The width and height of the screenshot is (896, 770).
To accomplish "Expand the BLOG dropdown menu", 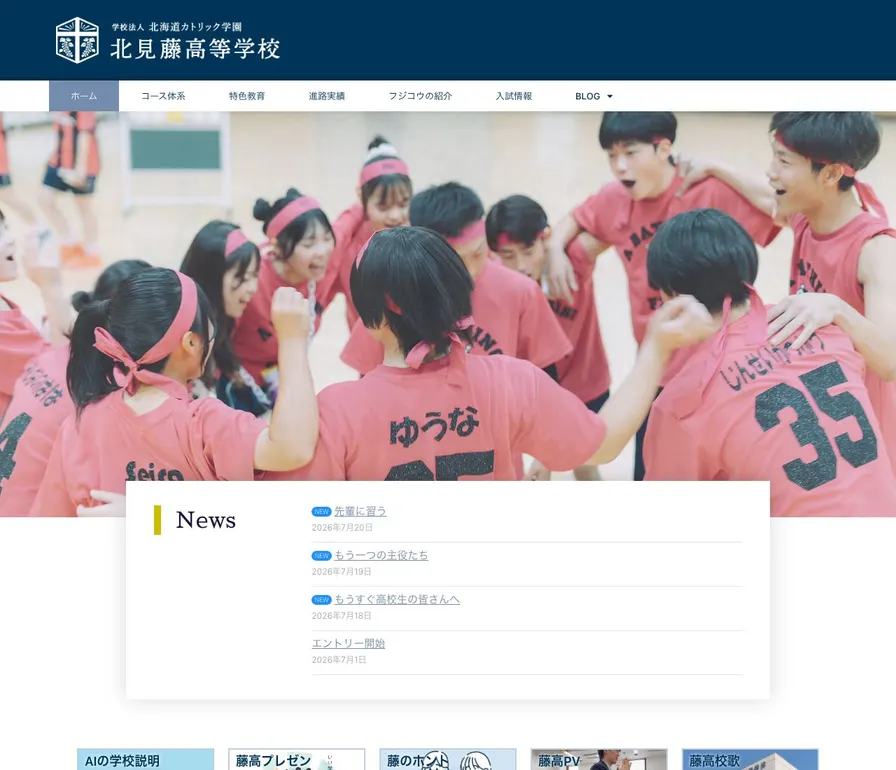I will 594,96.
